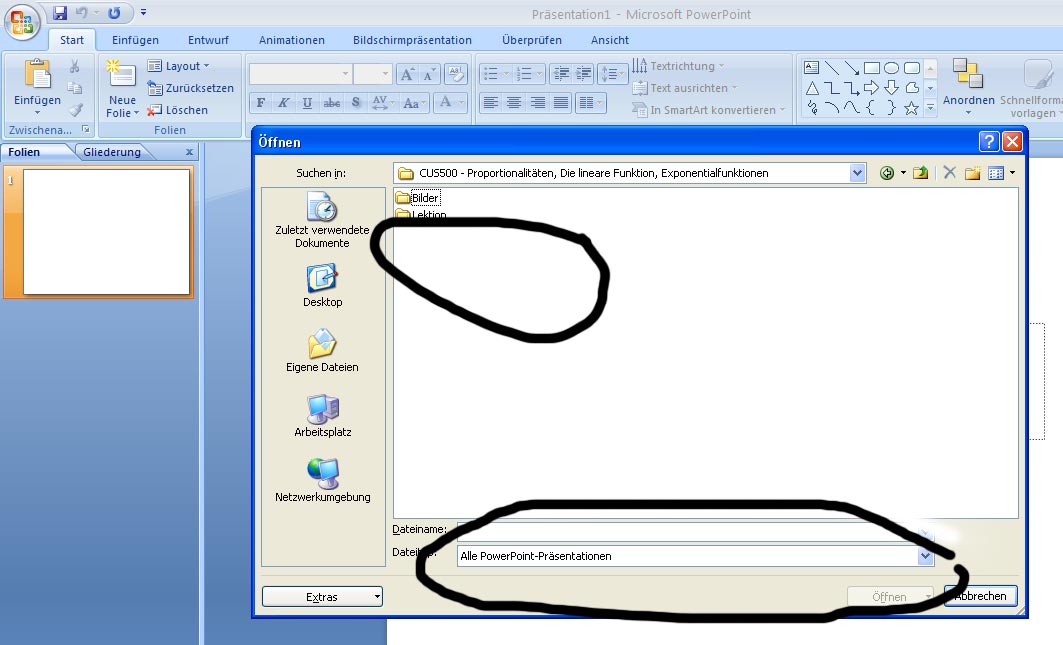Click the delete X icon in Öffnen dialog
This screenshot has width=1063, height=645.
coord(949,173)
